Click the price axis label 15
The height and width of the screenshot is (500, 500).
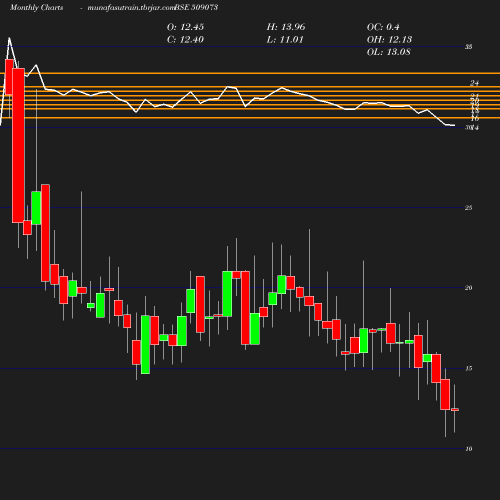pyautogui.click(x=469, y=368)
